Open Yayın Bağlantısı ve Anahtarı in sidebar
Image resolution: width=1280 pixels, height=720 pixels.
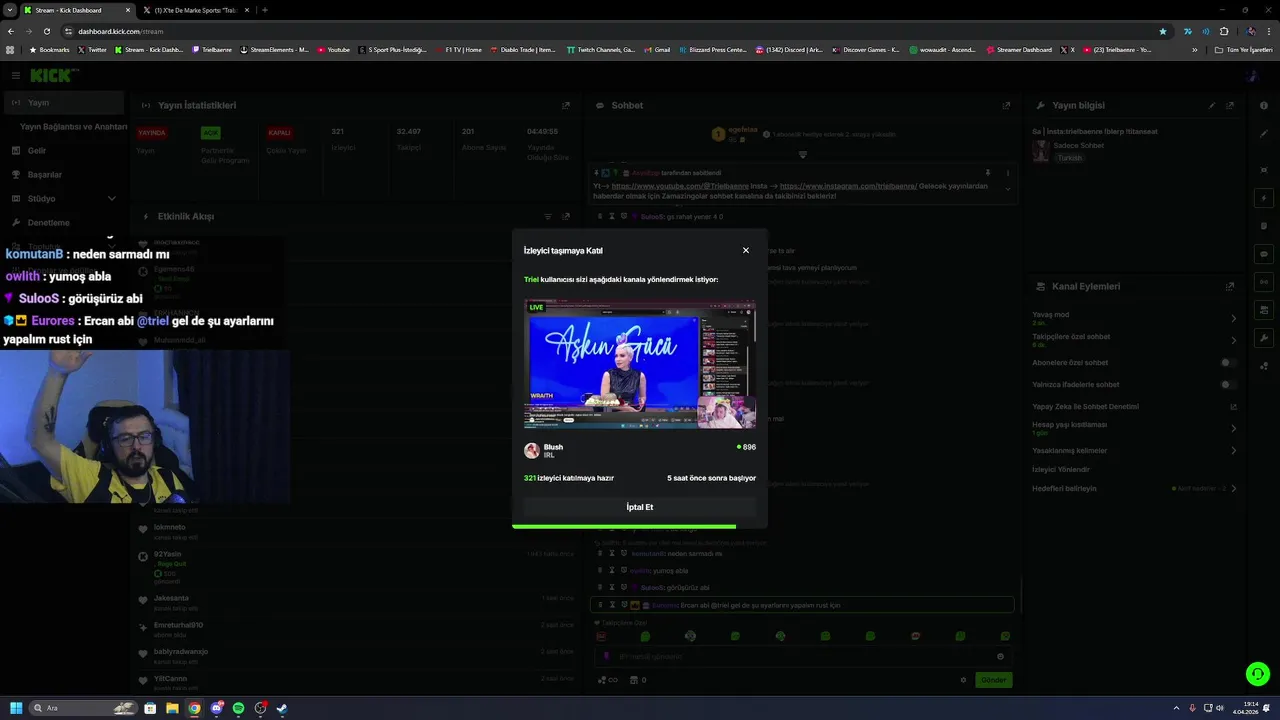pyautogui.click(x=73, y=127)
